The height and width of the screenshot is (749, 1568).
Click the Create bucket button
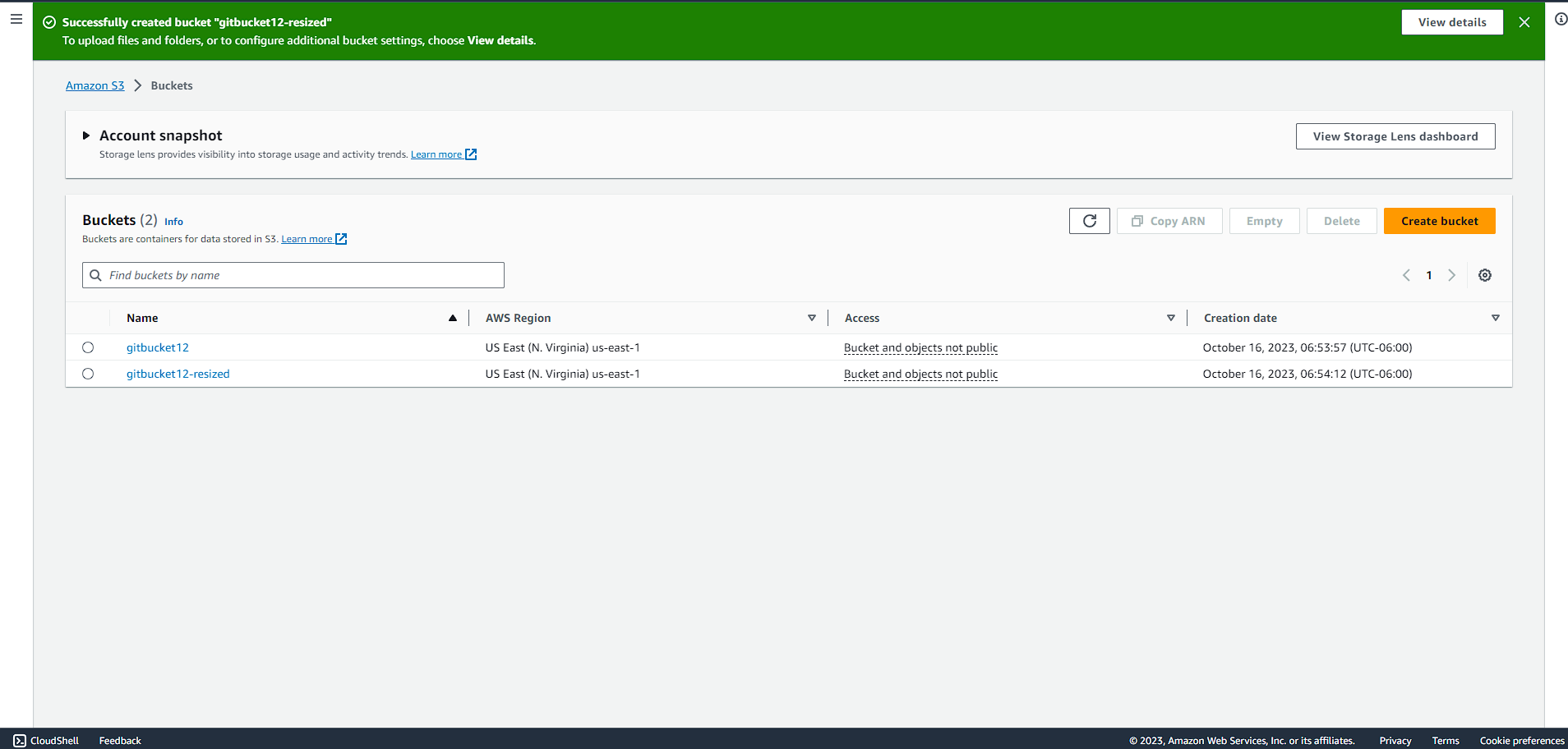[1440, 221]
